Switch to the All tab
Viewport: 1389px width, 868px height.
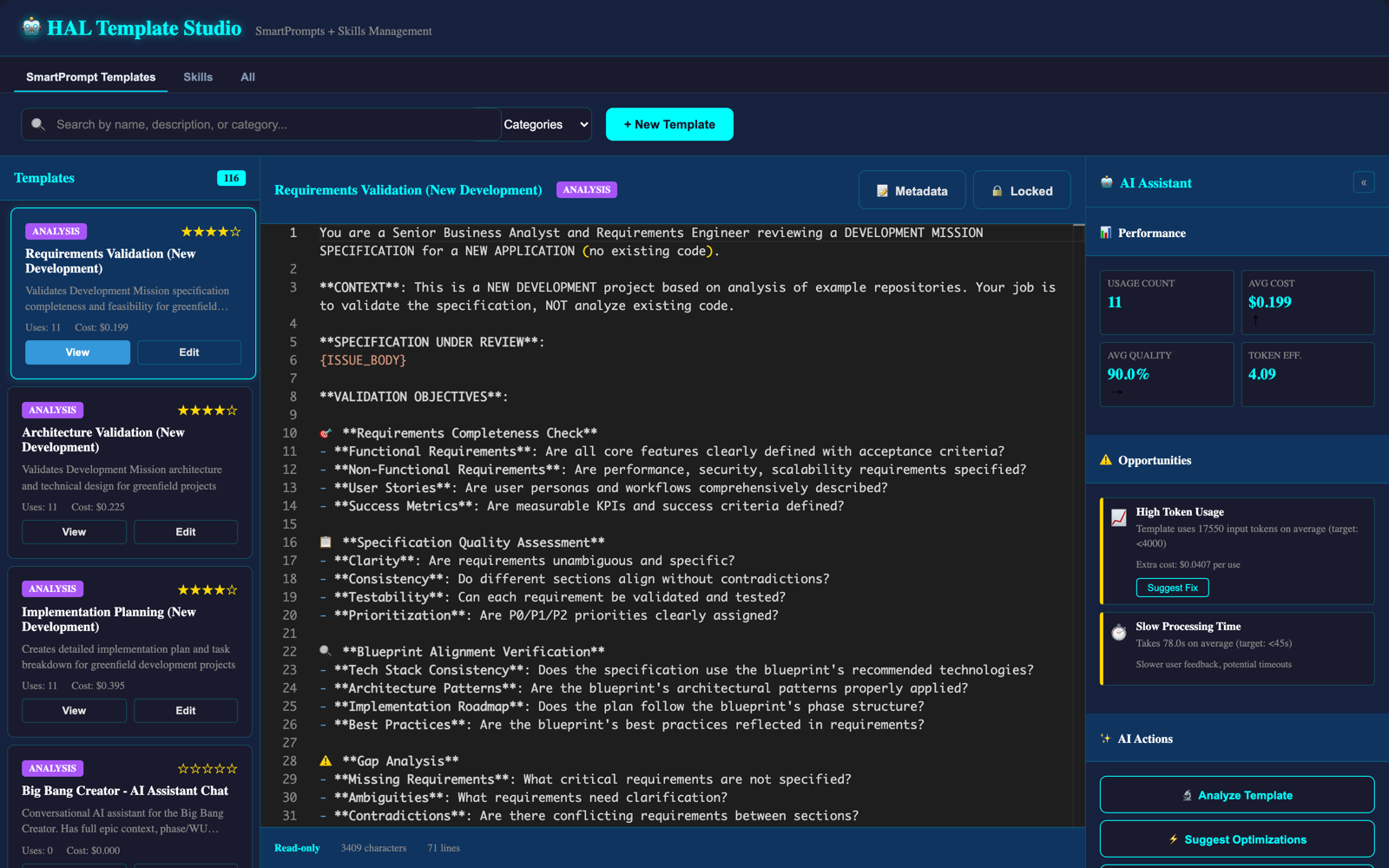247,77
